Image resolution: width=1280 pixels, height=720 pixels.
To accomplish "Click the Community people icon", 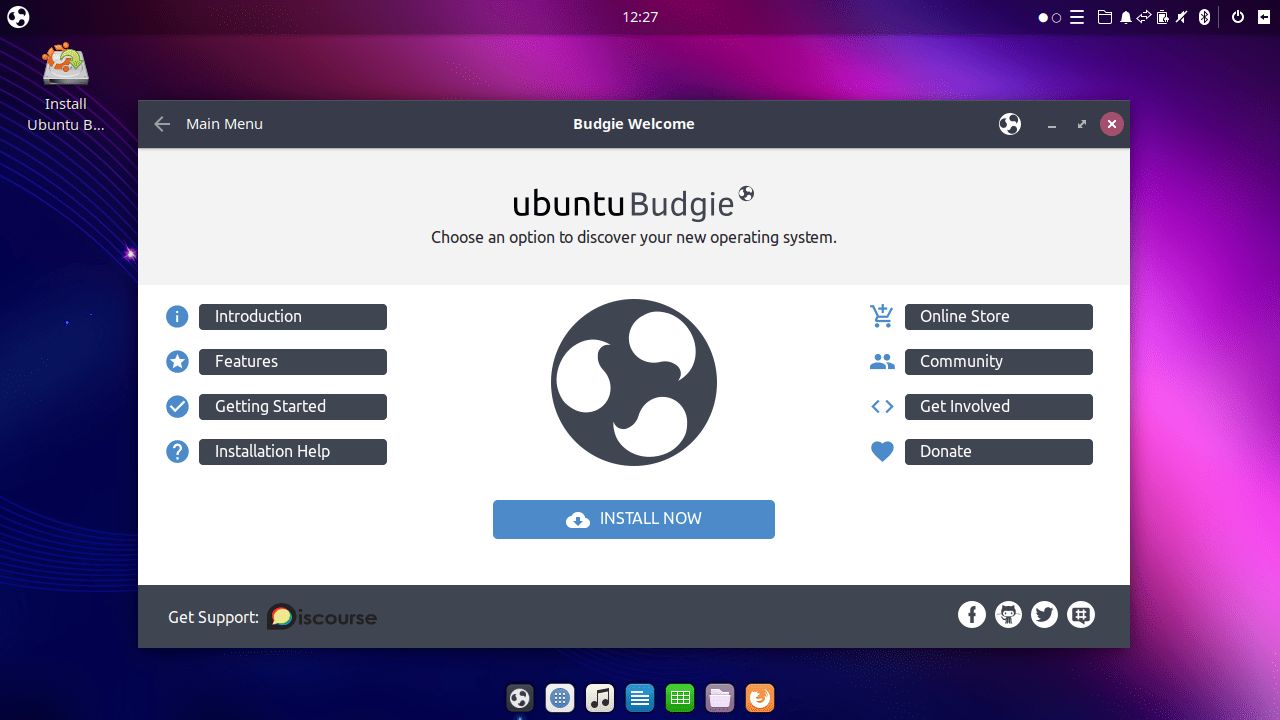I will [x=881, y=361].
